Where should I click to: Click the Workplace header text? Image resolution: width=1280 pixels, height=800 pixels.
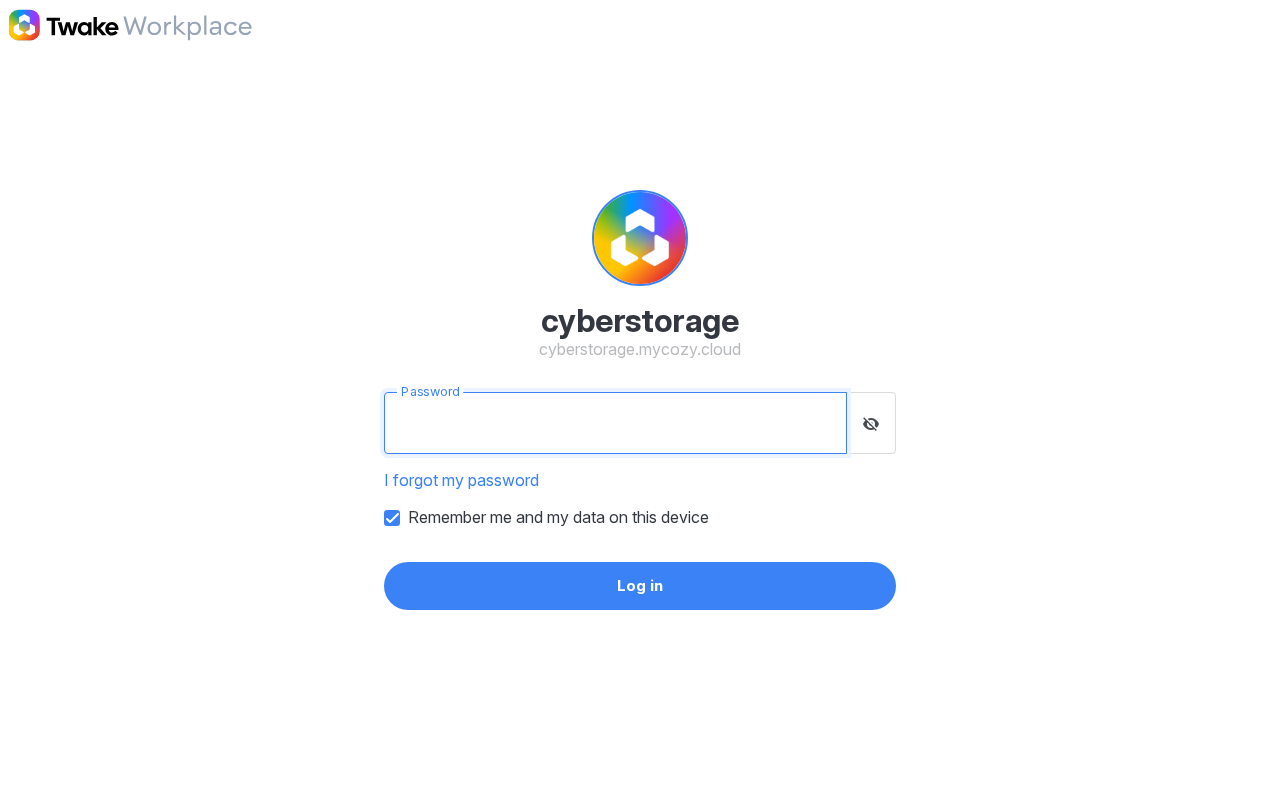[187, 27]
